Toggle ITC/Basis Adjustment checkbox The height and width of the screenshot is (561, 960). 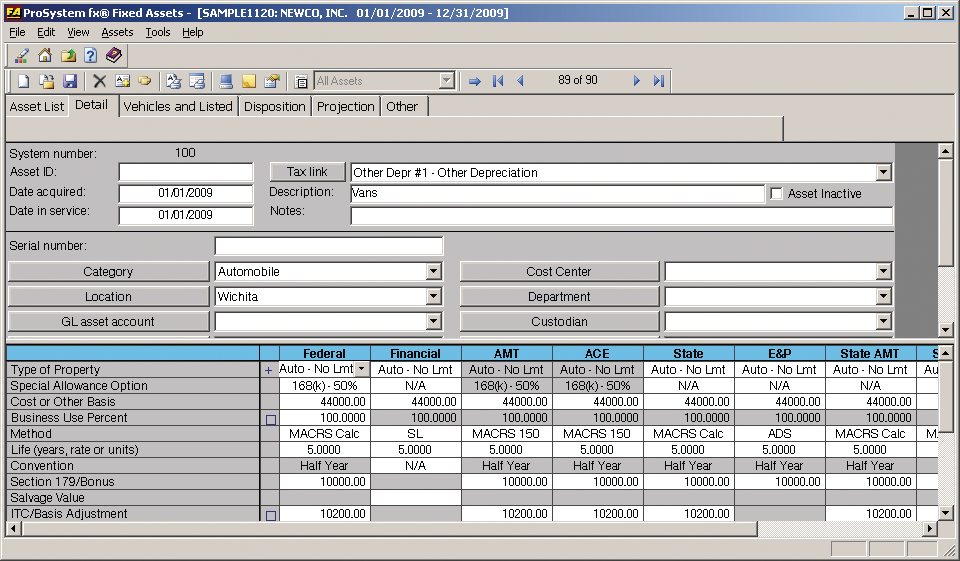(270, 515)
